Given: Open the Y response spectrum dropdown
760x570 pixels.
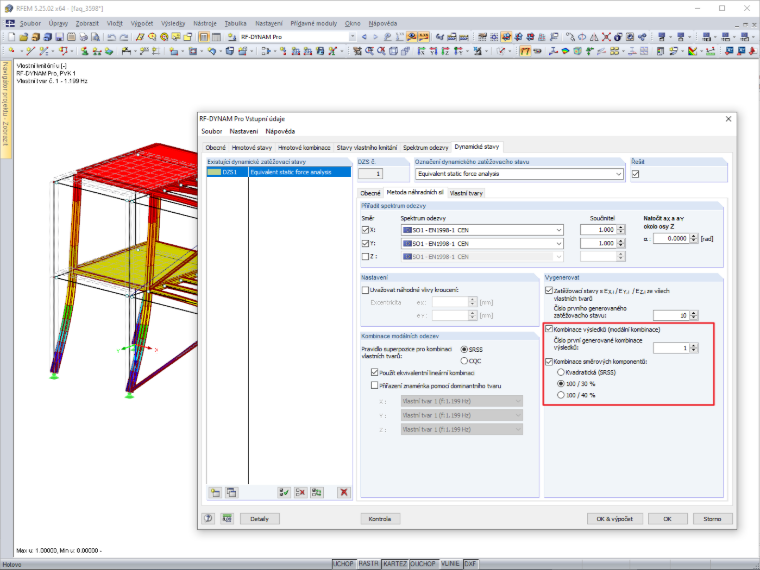Looking at the screenshot, I should click(x=559, y=243).
